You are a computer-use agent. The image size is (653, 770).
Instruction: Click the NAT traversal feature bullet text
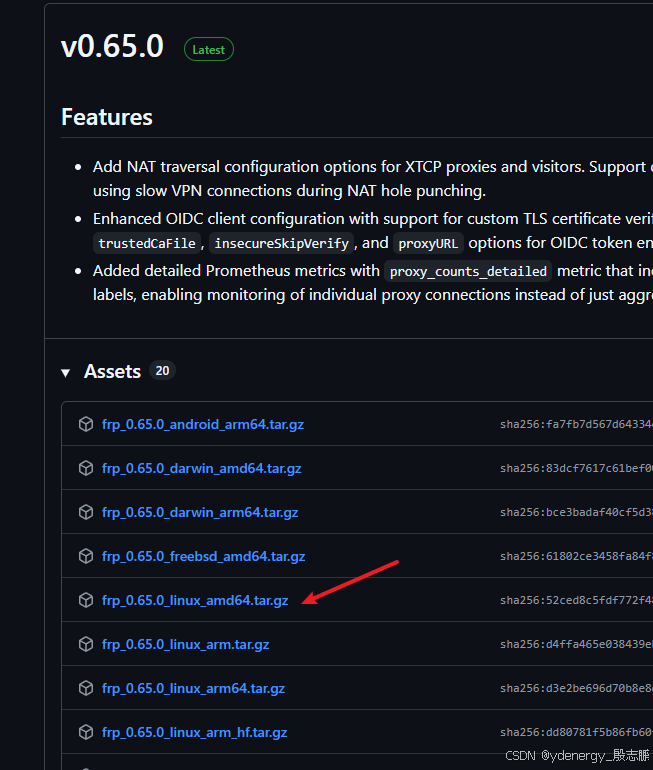click(373, 179)
